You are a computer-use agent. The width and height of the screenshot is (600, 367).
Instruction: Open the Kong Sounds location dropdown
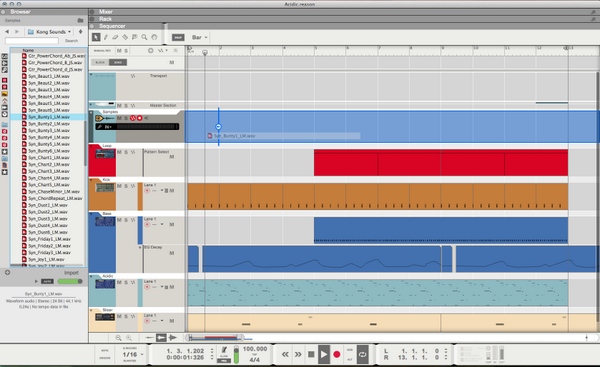tap(49, 32)
